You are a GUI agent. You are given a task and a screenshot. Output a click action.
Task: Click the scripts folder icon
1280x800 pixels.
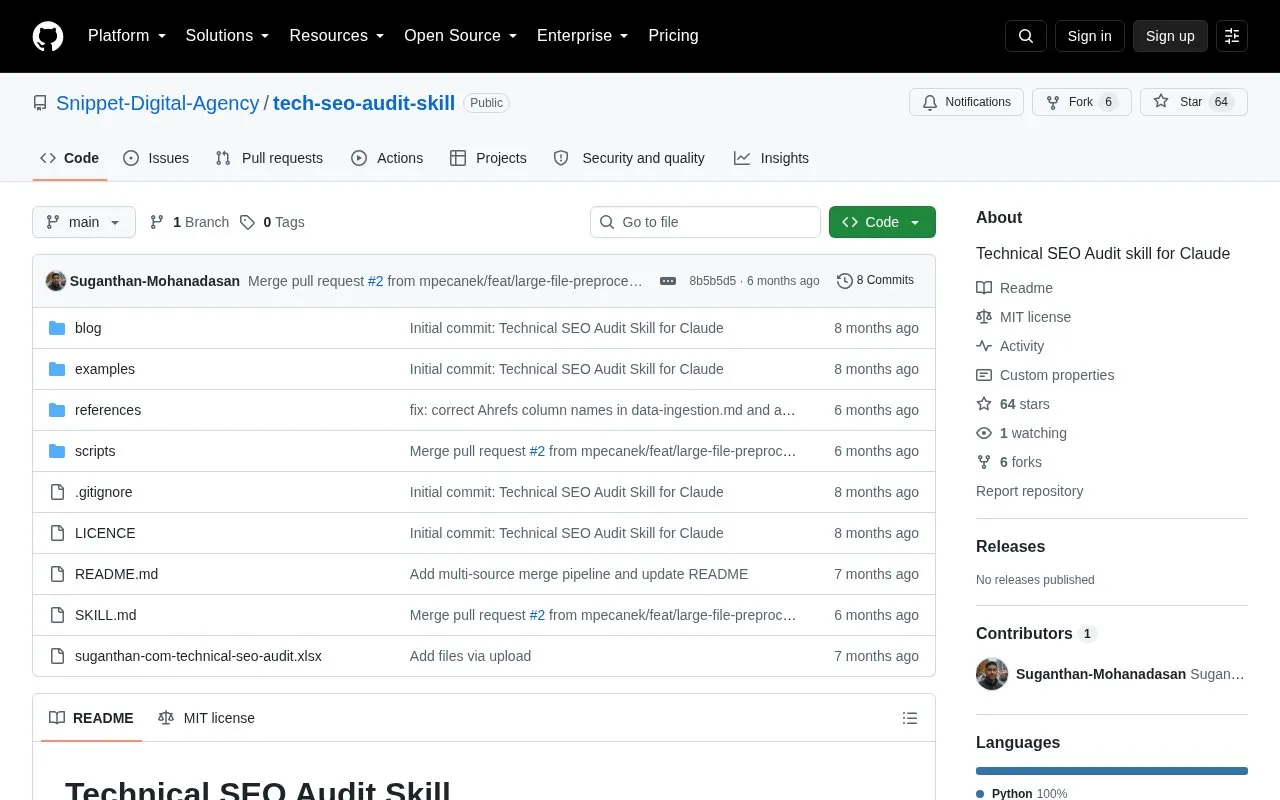pos(57,451)
